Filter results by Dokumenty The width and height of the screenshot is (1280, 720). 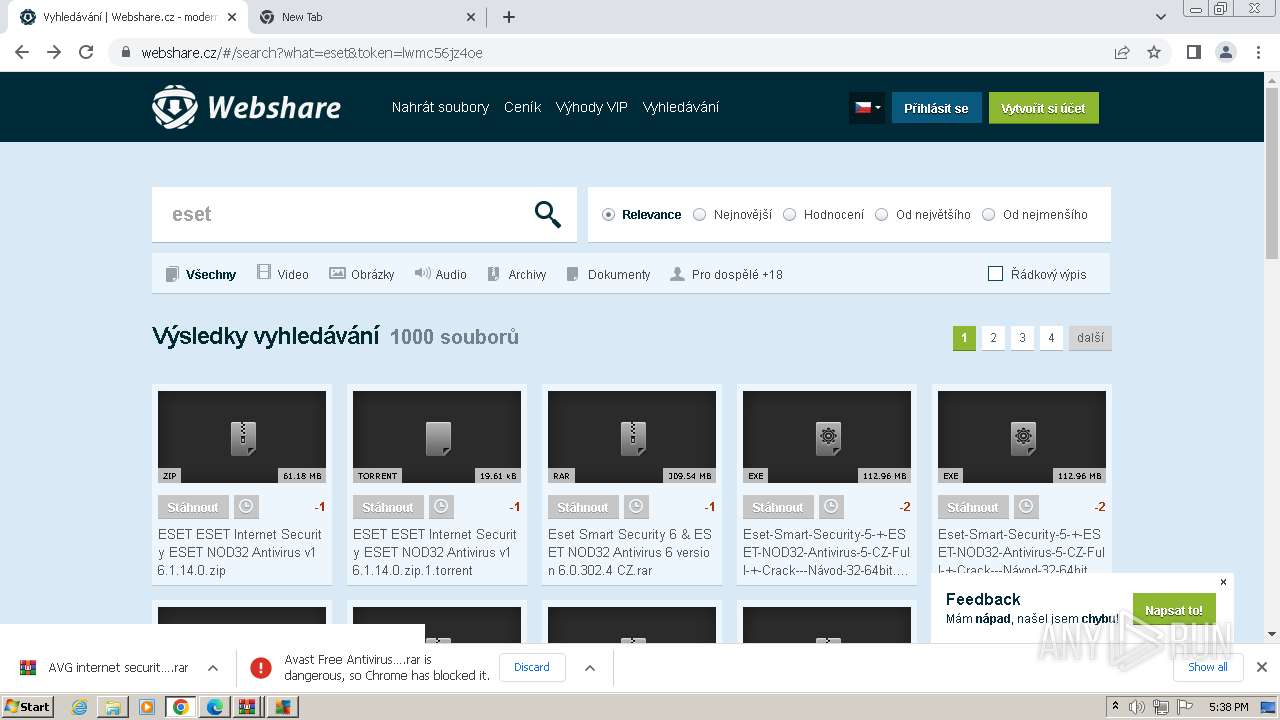[x=608, y=274]
